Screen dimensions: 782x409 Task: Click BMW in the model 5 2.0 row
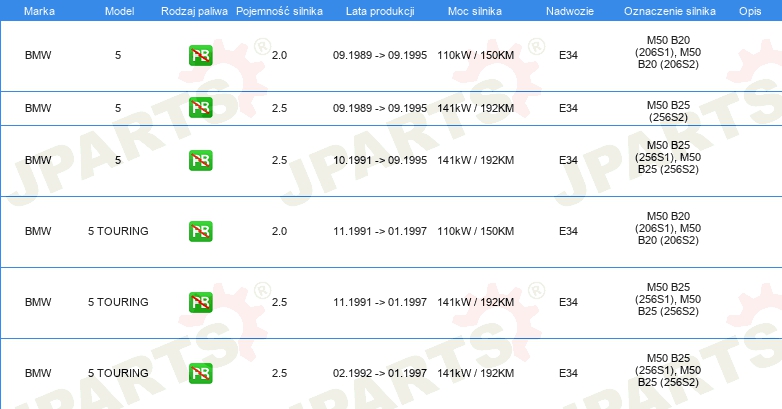point(38,55)
